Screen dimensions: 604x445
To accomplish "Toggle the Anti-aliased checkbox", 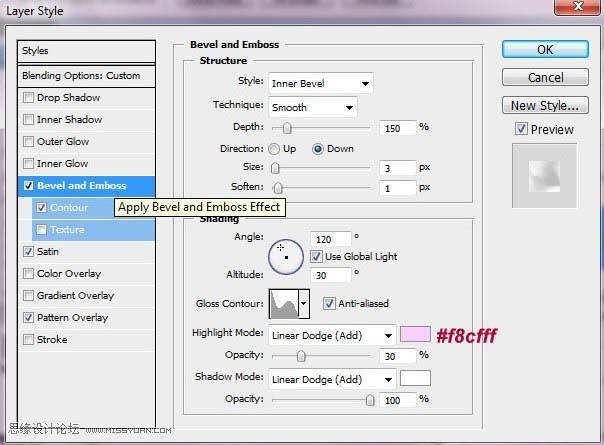I will pyautogui.click(x=329, y=304).
